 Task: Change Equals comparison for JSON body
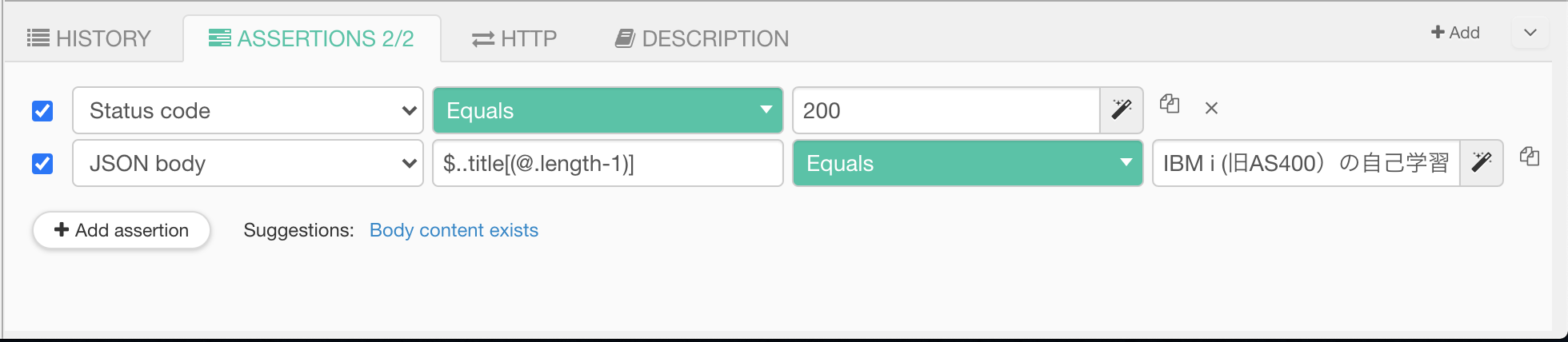pos(967,163)
